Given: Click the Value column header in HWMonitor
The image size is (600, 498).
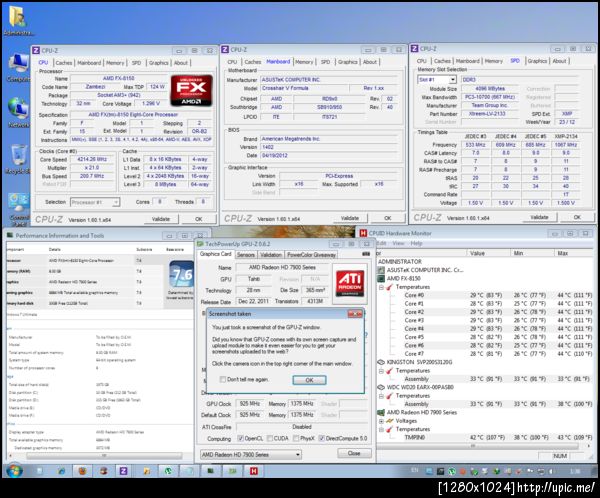Looking at the screenshot, I should click(x=488, y=253).
